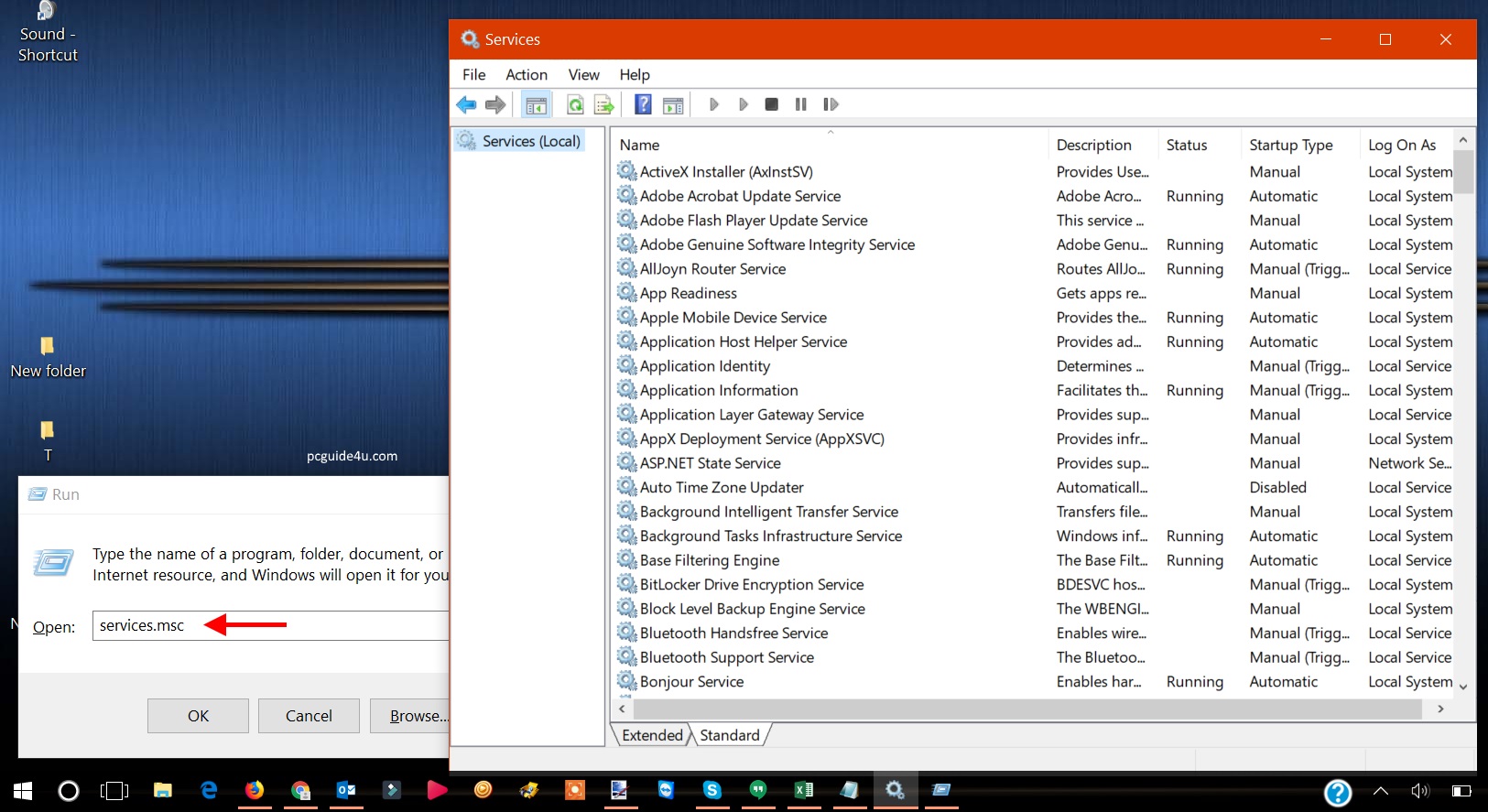Switch to the Standard tab

tap(730, 735)
